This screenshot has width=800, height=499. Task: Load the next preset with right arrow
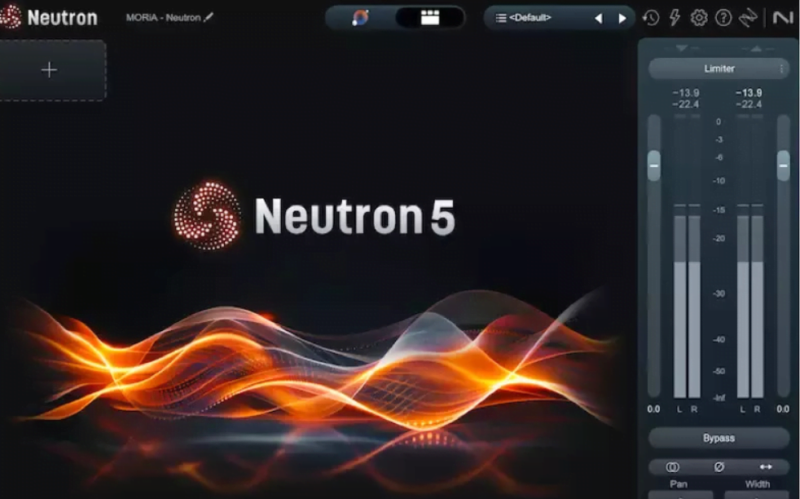coord(622,18)
